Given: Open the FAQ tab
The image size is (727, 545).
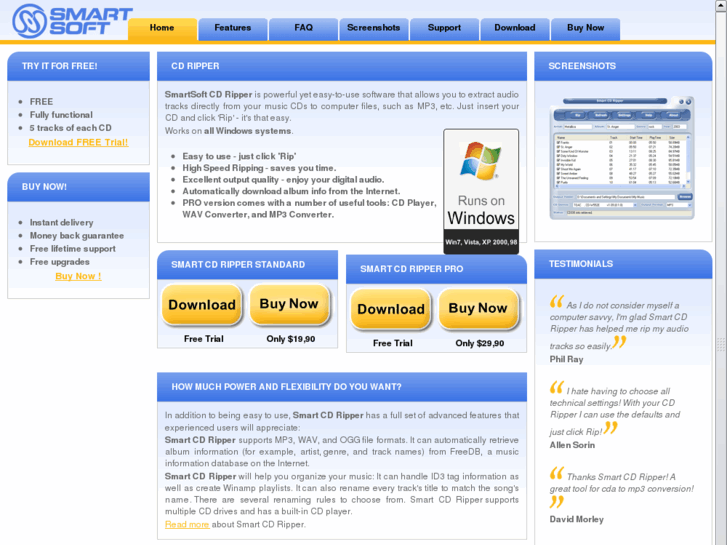Looking at the screenshot, I should coord(303,28).
